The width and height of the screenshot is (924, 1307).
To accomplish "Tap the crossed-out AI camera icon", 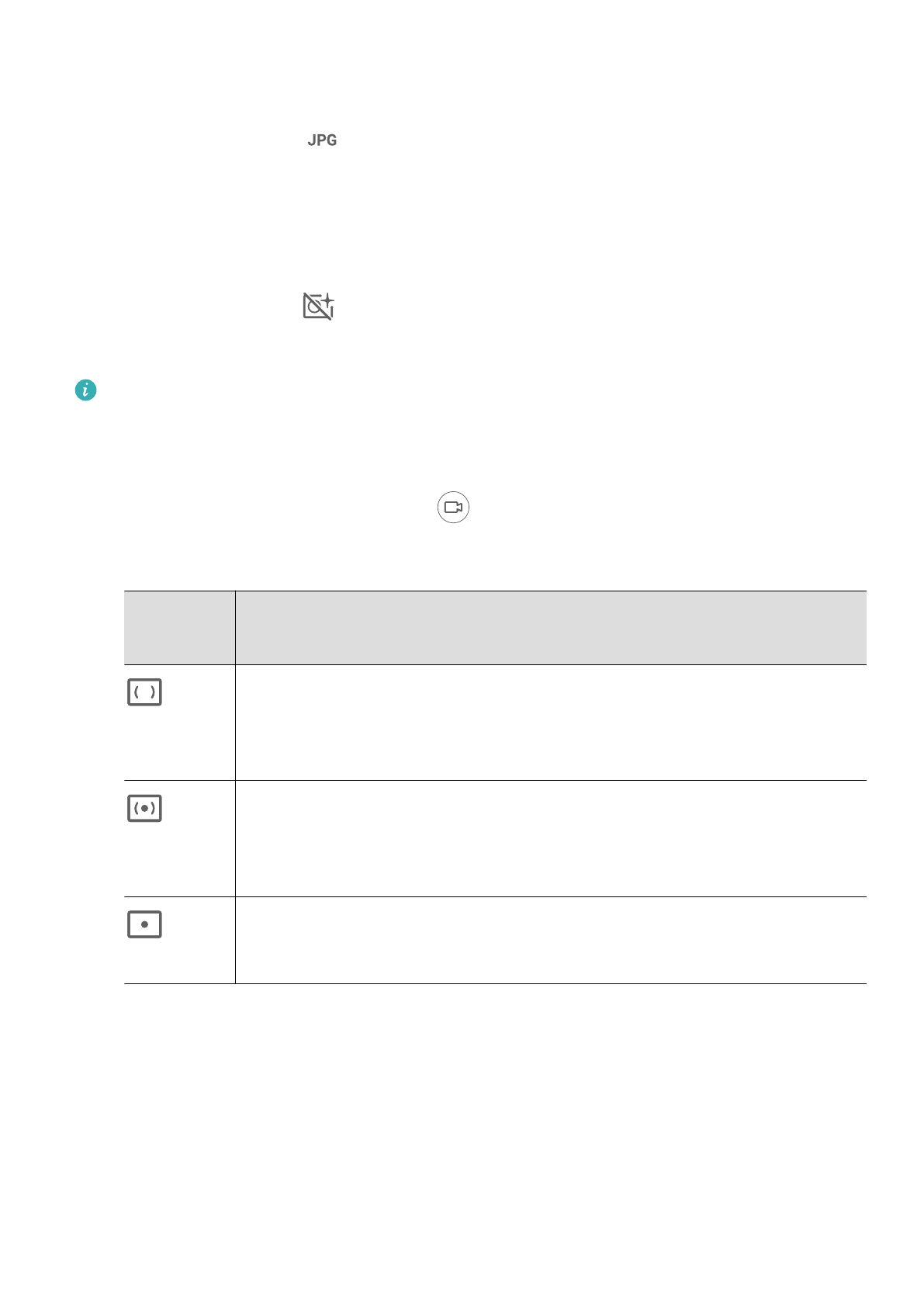I will coord(317,307).
